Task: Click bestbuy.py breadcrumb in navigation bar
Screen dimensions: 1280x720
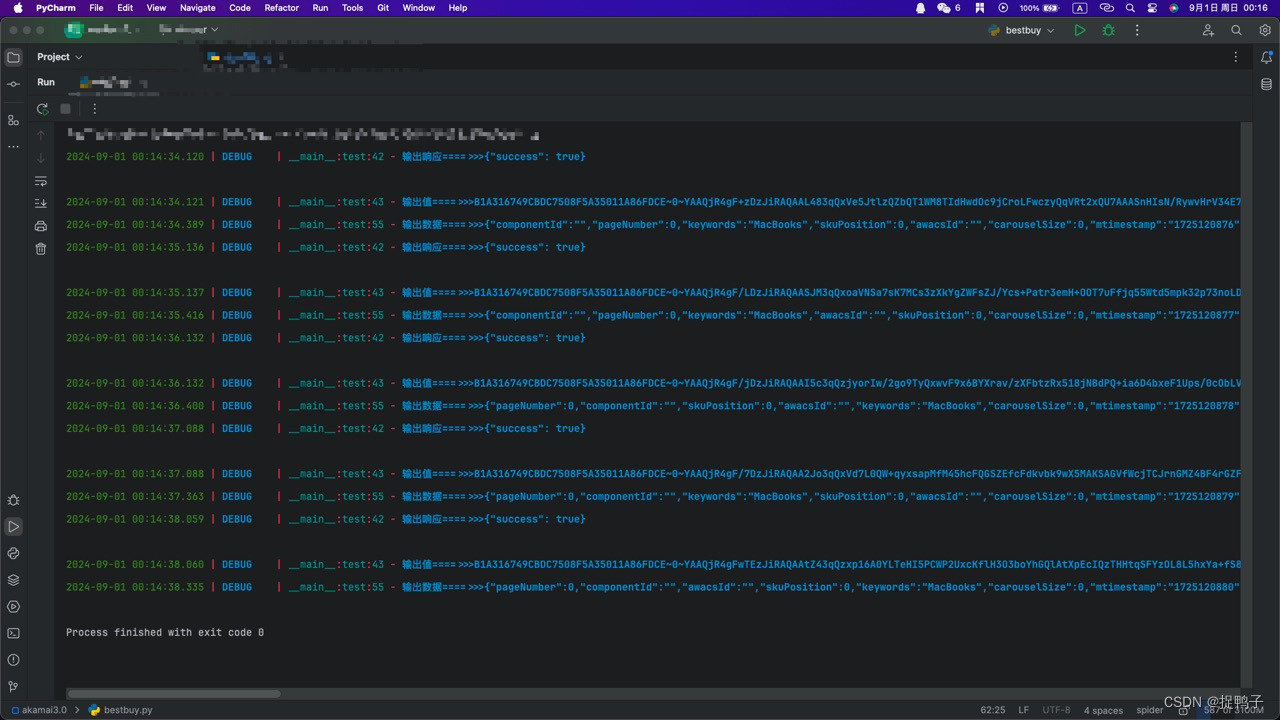Action: (121, 710)
